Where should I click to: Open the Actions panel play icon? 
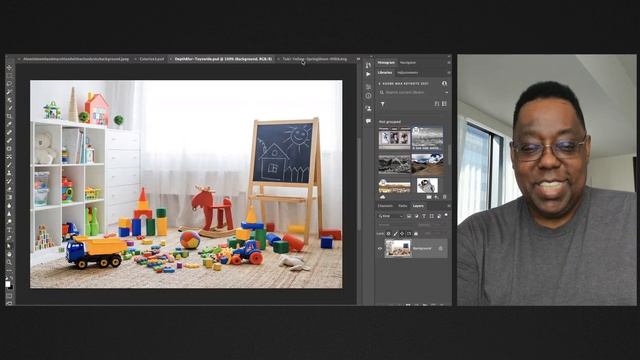(368, 74)
